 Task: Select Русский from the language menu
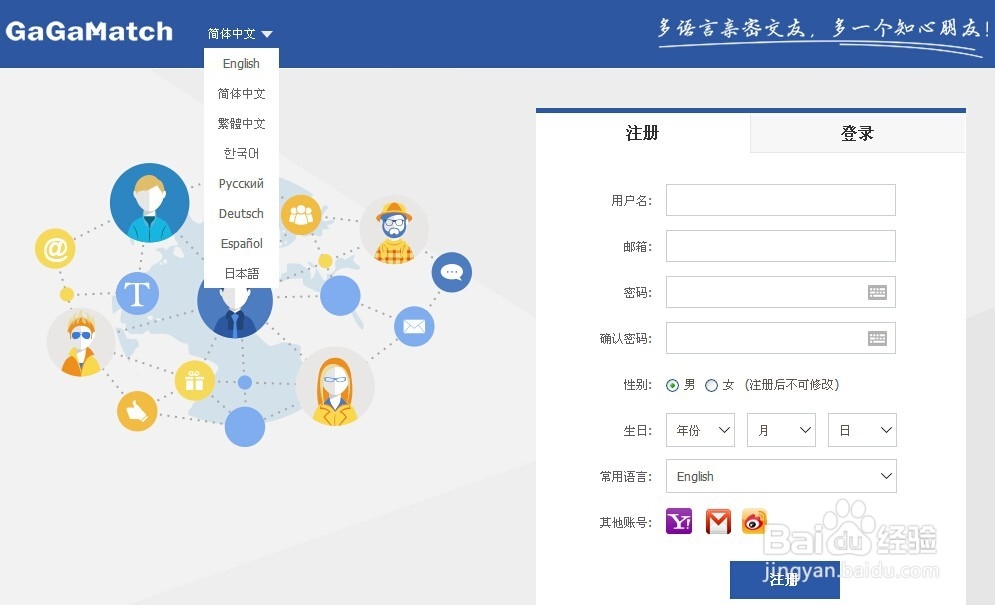coord(240,183)
